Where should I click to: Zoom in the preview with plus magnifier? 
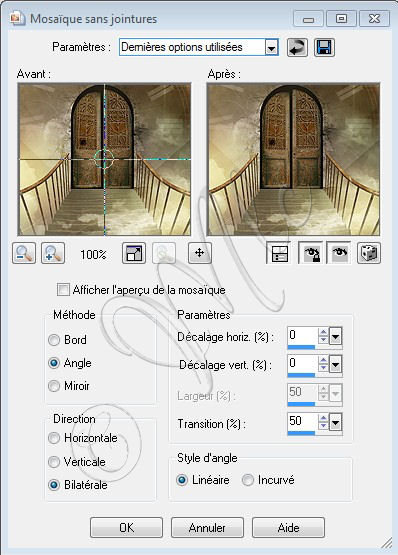[x=53, y=253]
